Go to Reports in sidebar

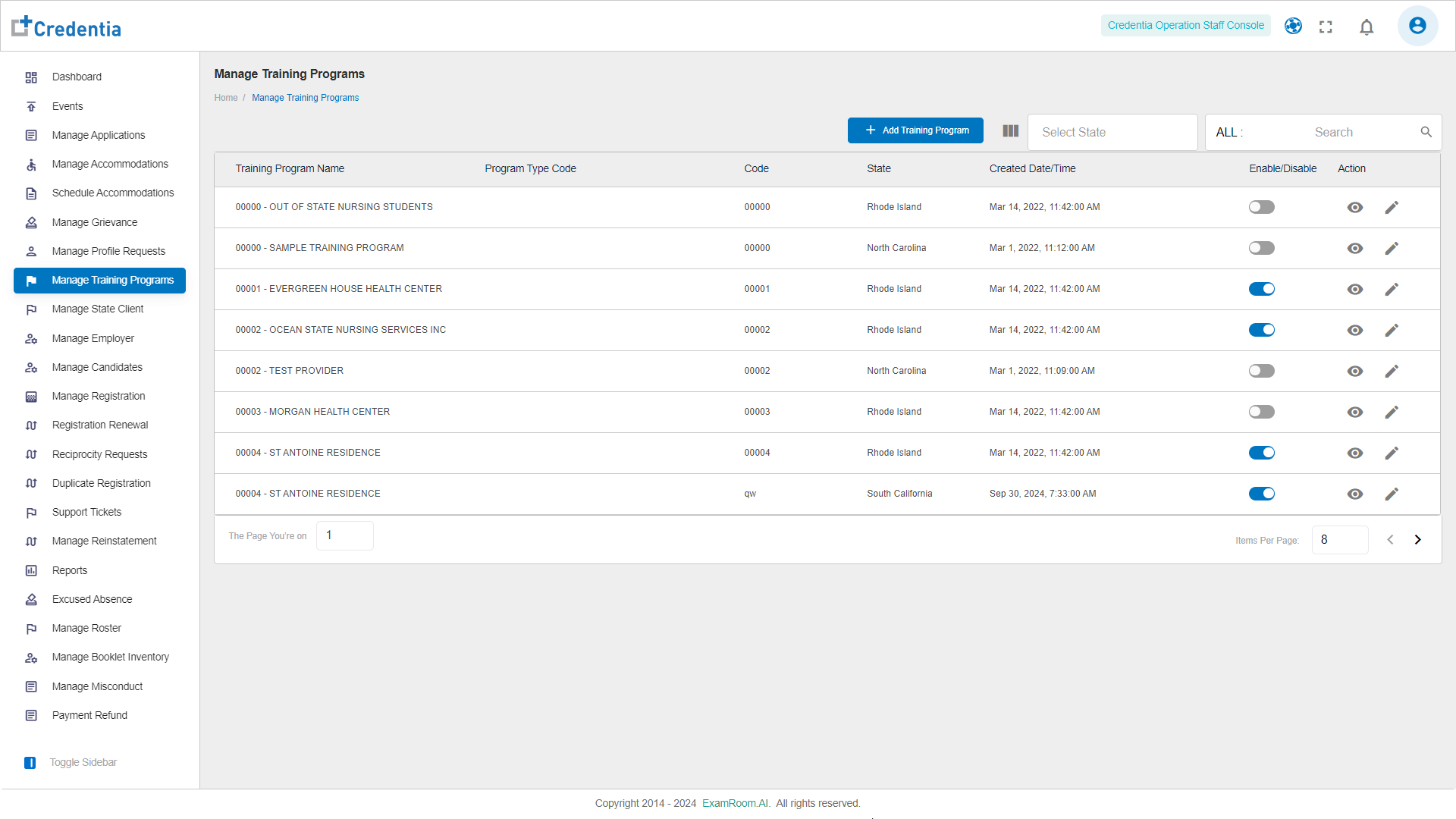click(x=70, y=571)
